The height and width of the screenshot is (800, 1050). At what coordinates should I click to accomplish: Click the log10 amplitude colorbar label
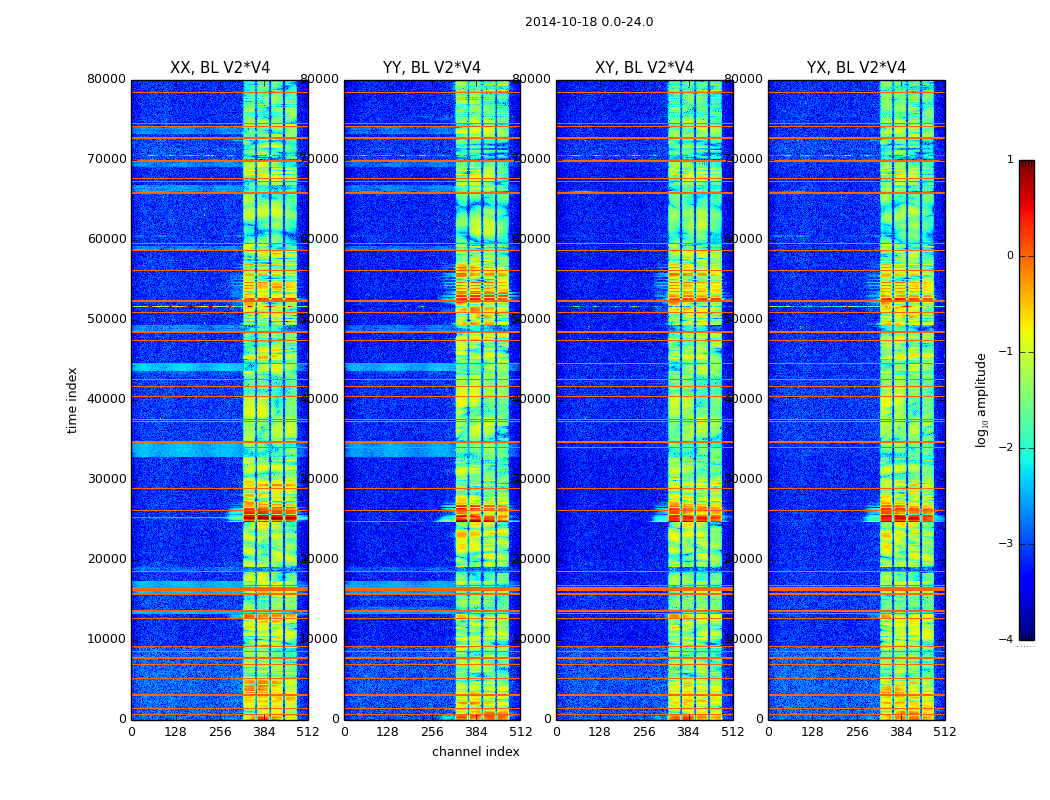pyautogui.click(x=981, y=400)
